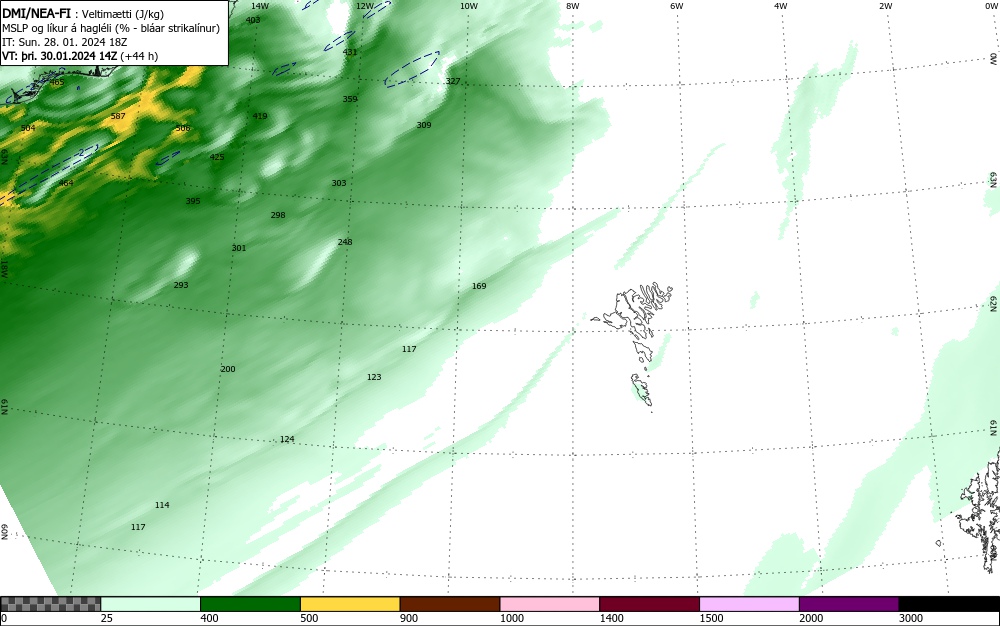Click the map value 504
Image resolution: width=1000 pixels, height=626 pixels.
click(28, 128)
